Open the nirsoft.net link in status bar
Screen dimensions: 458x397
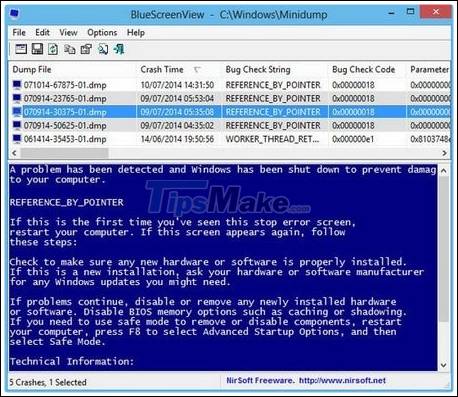point(342,380)
